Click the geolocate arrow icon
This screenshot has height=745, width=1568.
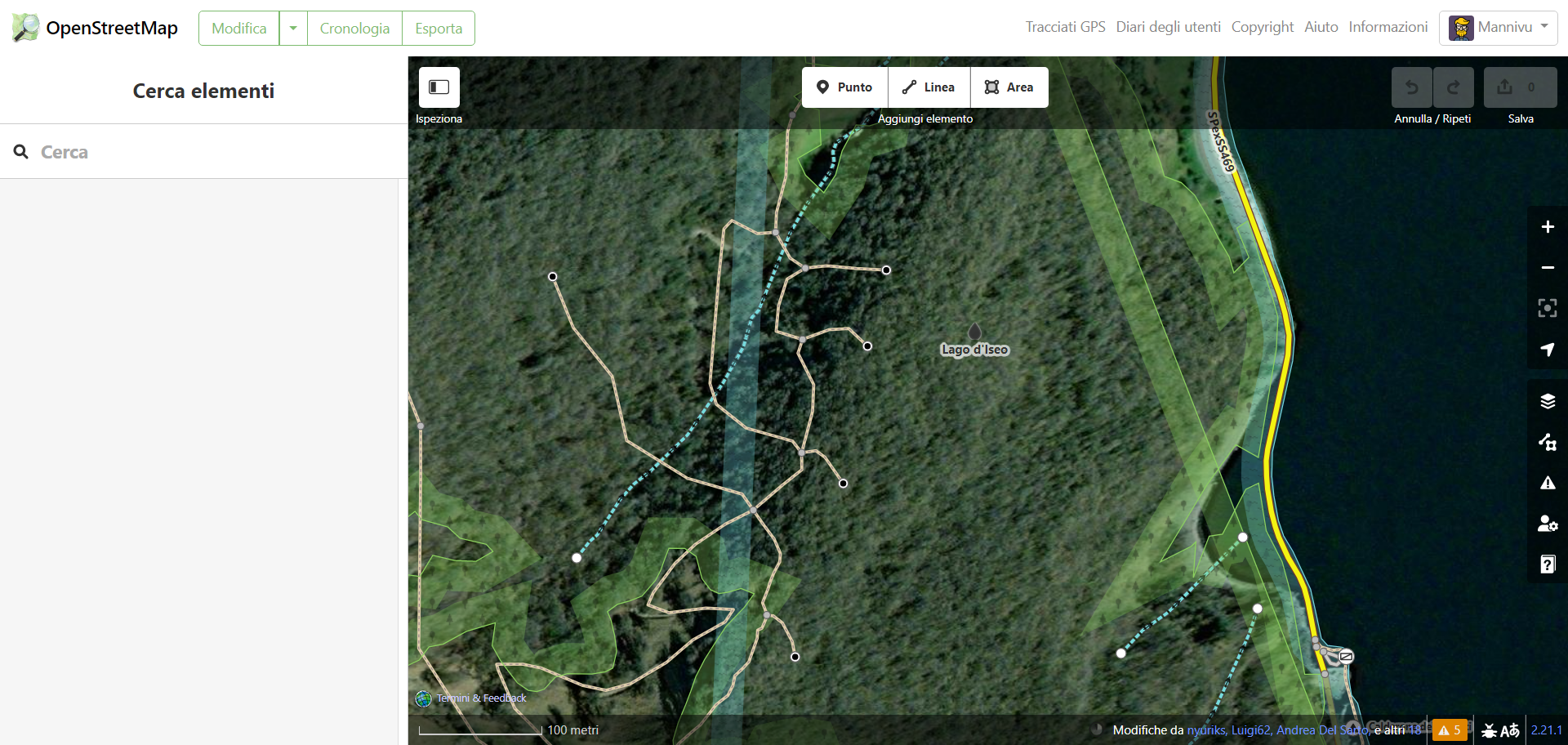tap(1548, 350)
